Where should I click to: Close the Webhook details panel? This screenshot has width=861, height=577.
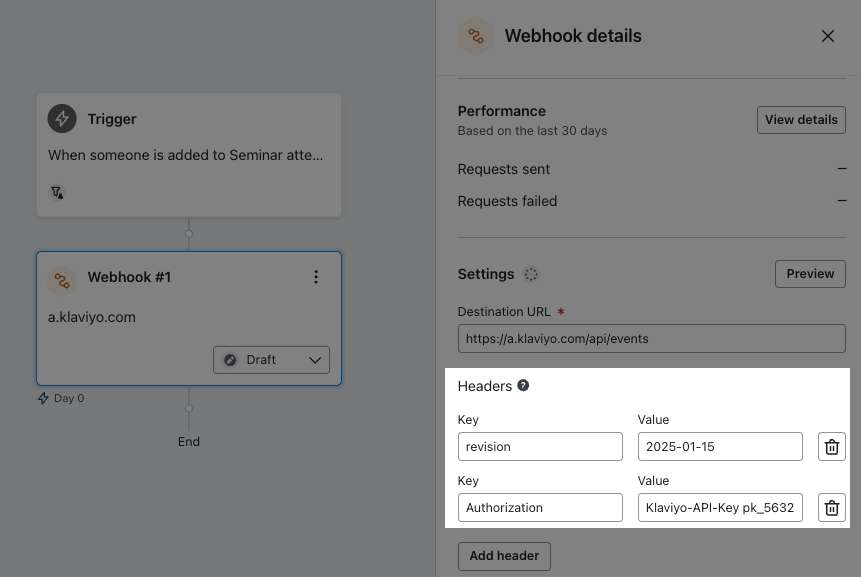(x=828, y=35)
